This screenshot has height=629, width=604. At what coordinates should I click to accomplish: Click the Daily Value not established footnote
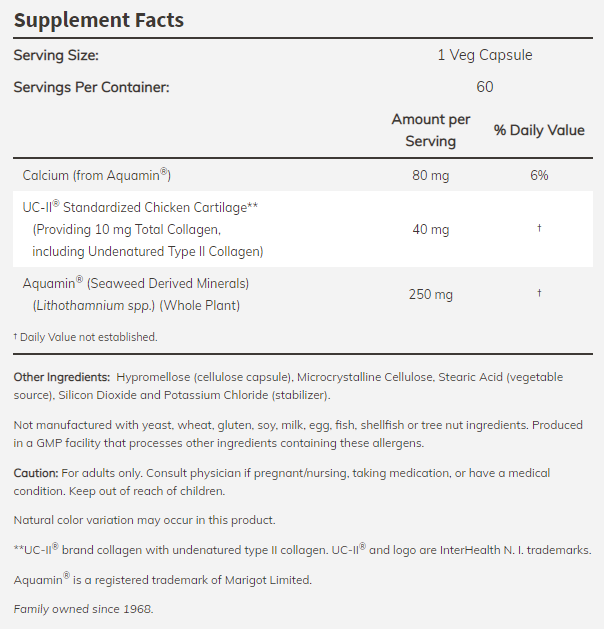[x=86, y=337]
